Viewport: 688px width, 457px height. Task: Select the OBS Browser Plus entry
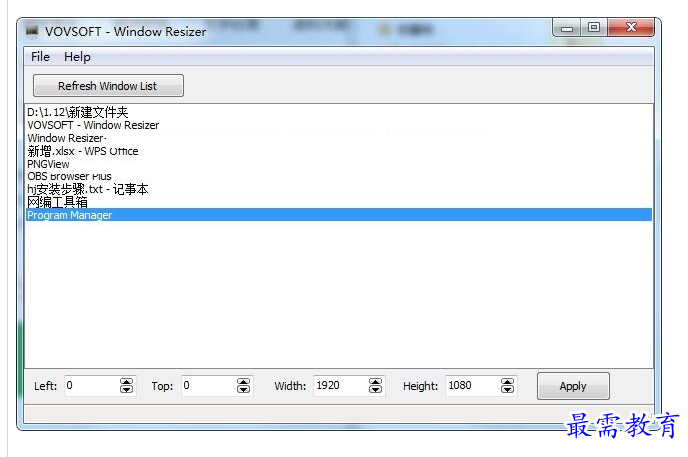(x=338, y=176)
